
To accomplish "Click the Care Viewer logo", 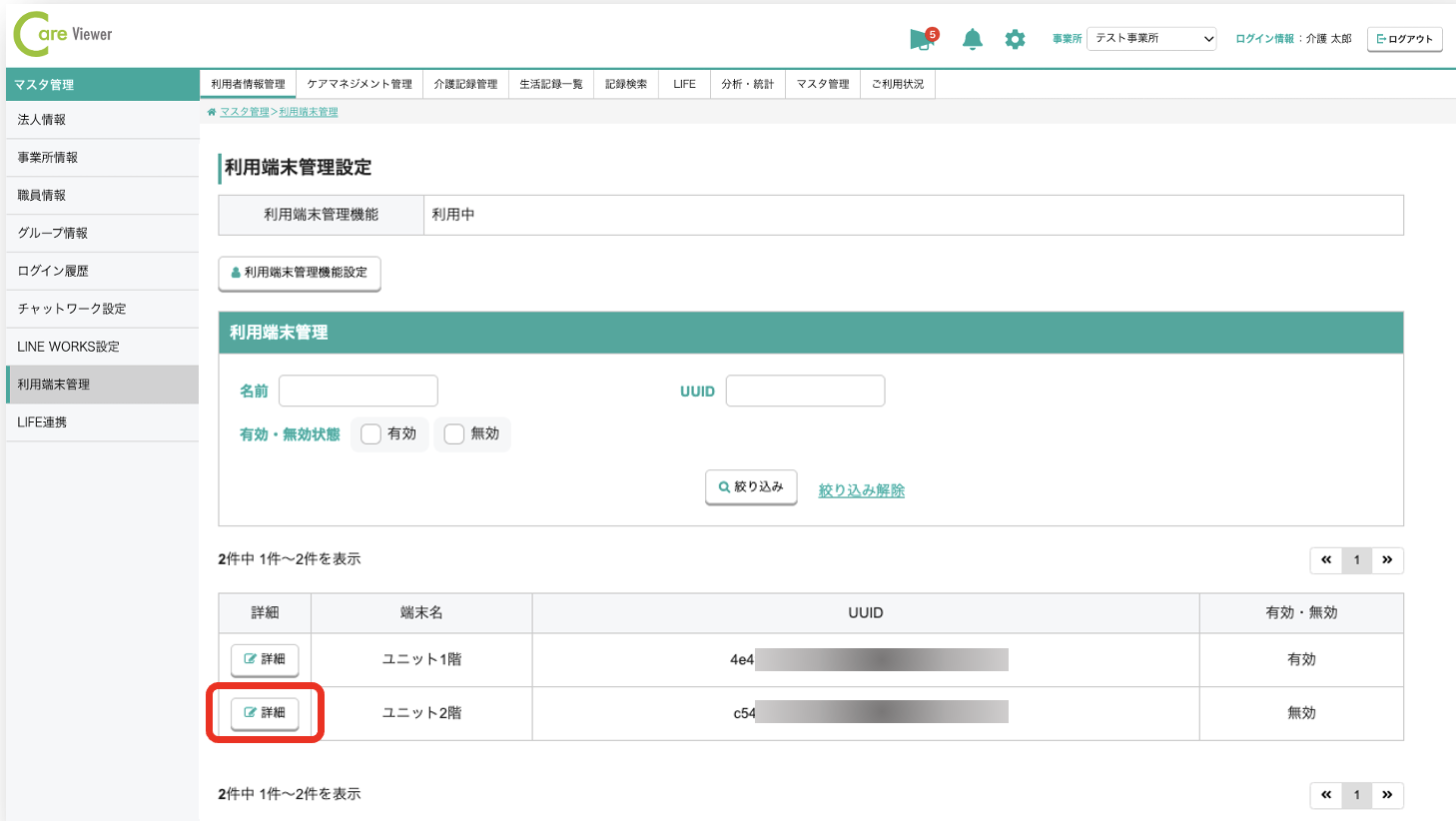I will [x=60, y=33].
